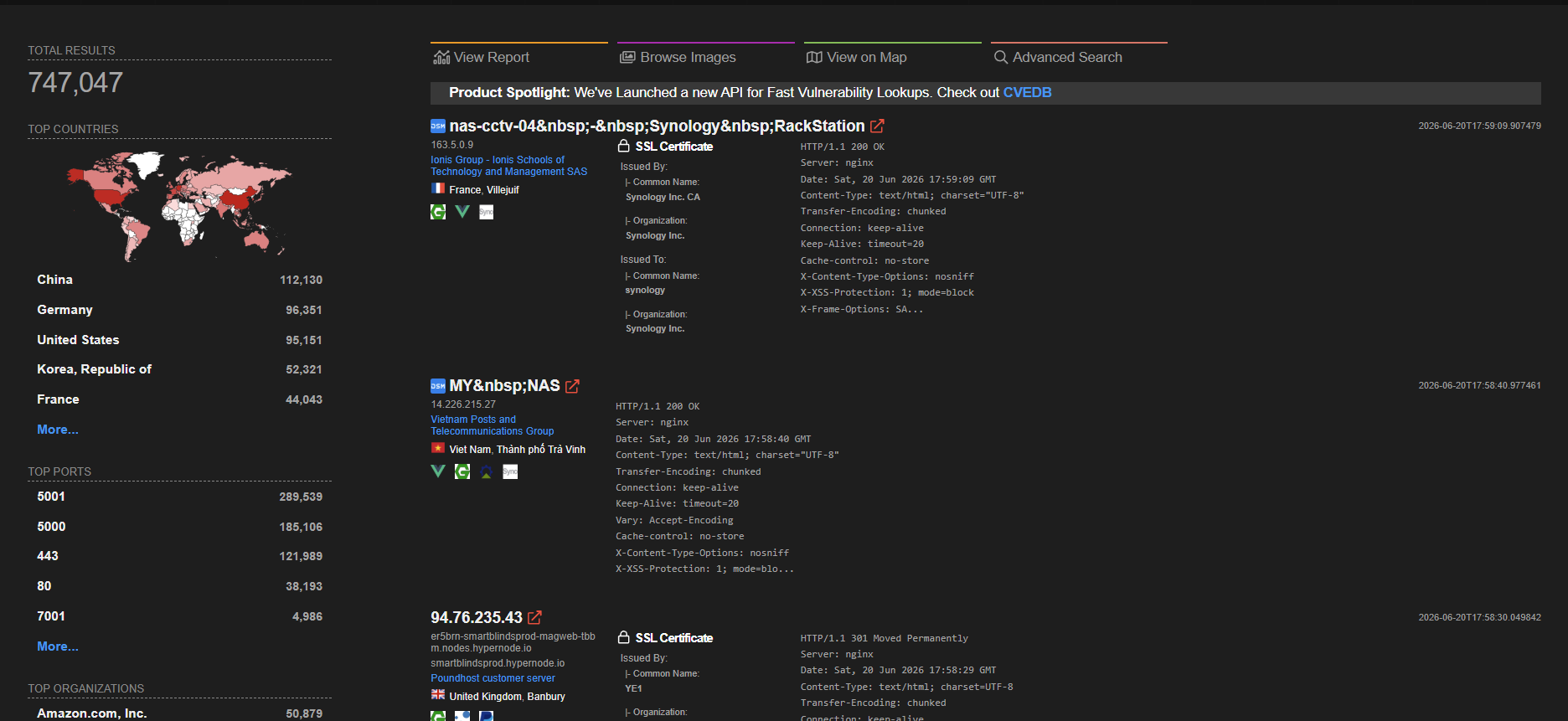1568x721 pixels.
Task: Click Viet Nam, Thành phố Trà Vinh location
Action: coord(518,450)
